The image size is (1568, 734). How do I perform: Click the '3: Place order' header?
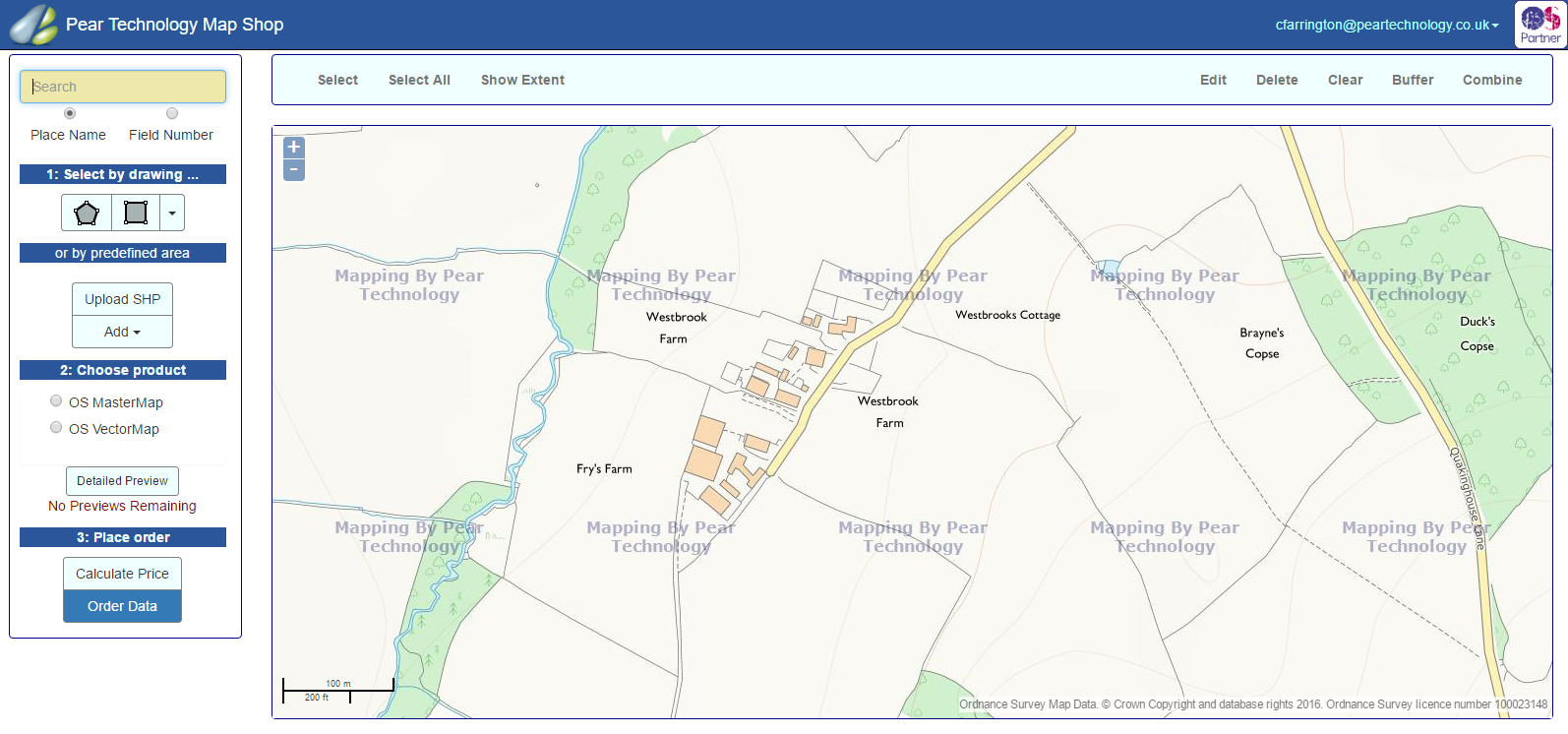(123, 537)
